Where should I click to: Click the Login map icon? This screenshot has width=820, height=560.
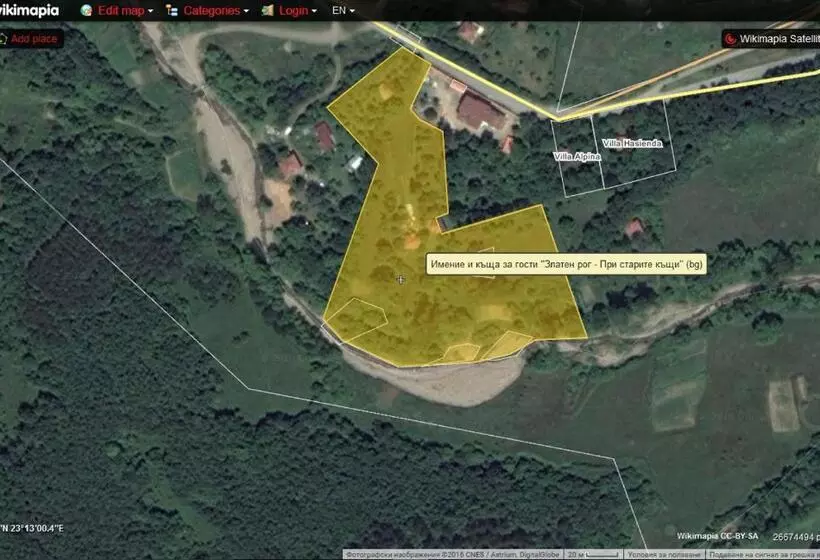coord(267,11)
